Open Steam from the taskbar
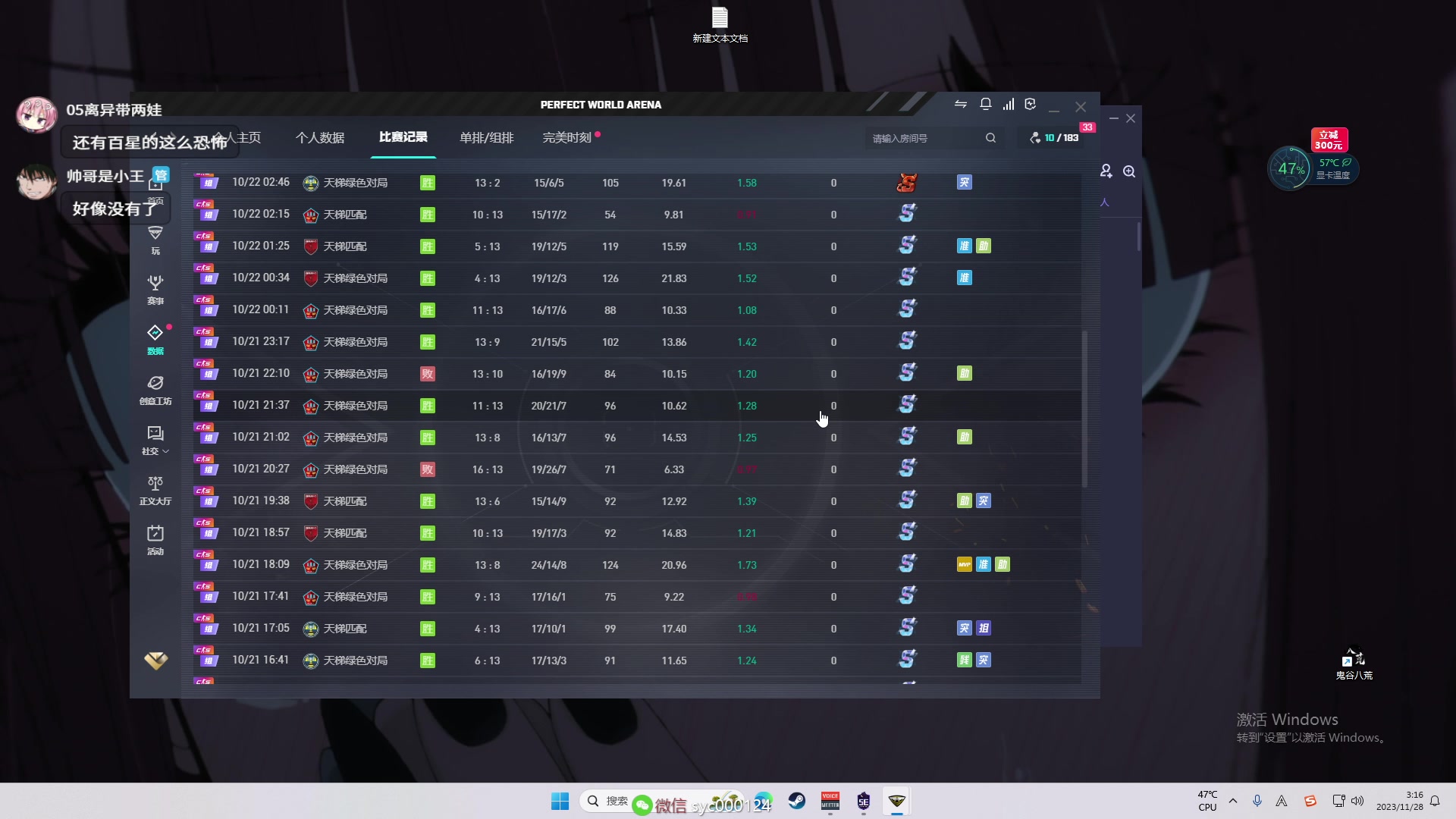Screen dimensions: 1456x819 coord(797,801)
